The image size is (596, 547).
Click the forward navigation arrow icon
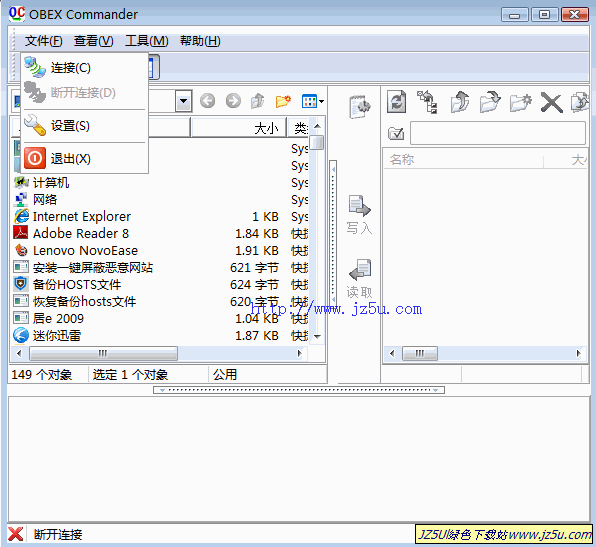click(x=233, y=101)
